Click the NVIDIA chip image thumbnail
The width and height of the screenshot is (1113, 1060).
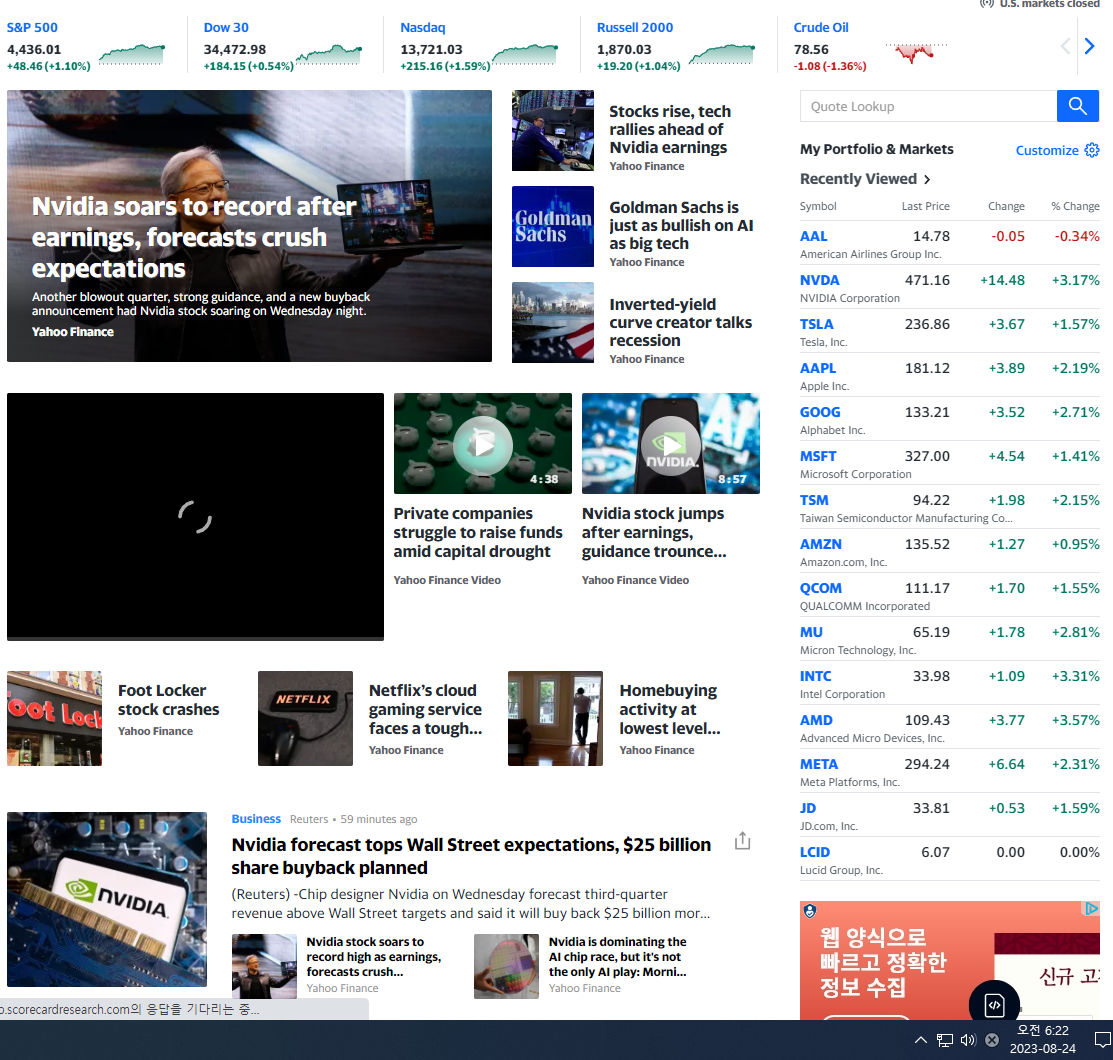107,900
